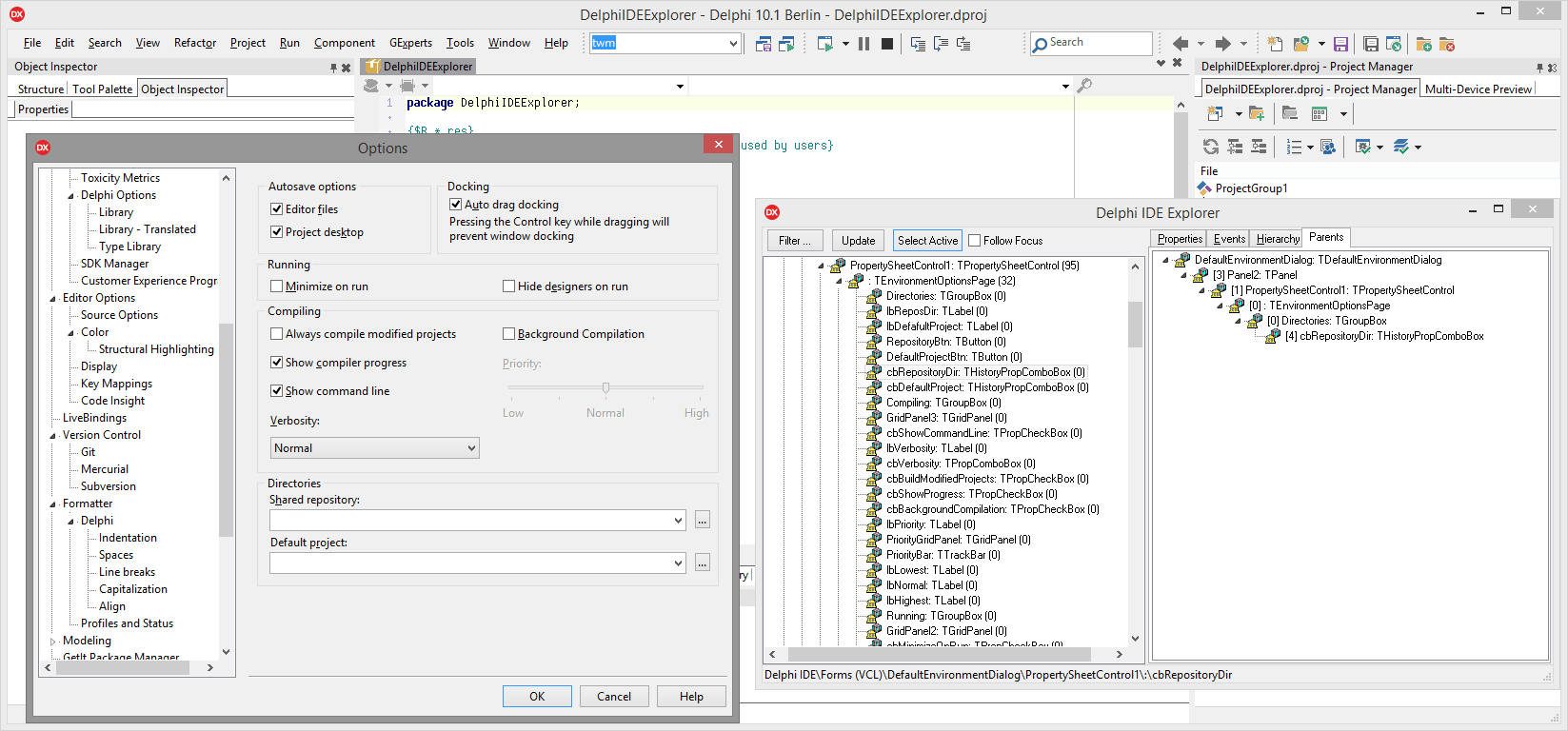Open the Component menu

coord(345,43)
